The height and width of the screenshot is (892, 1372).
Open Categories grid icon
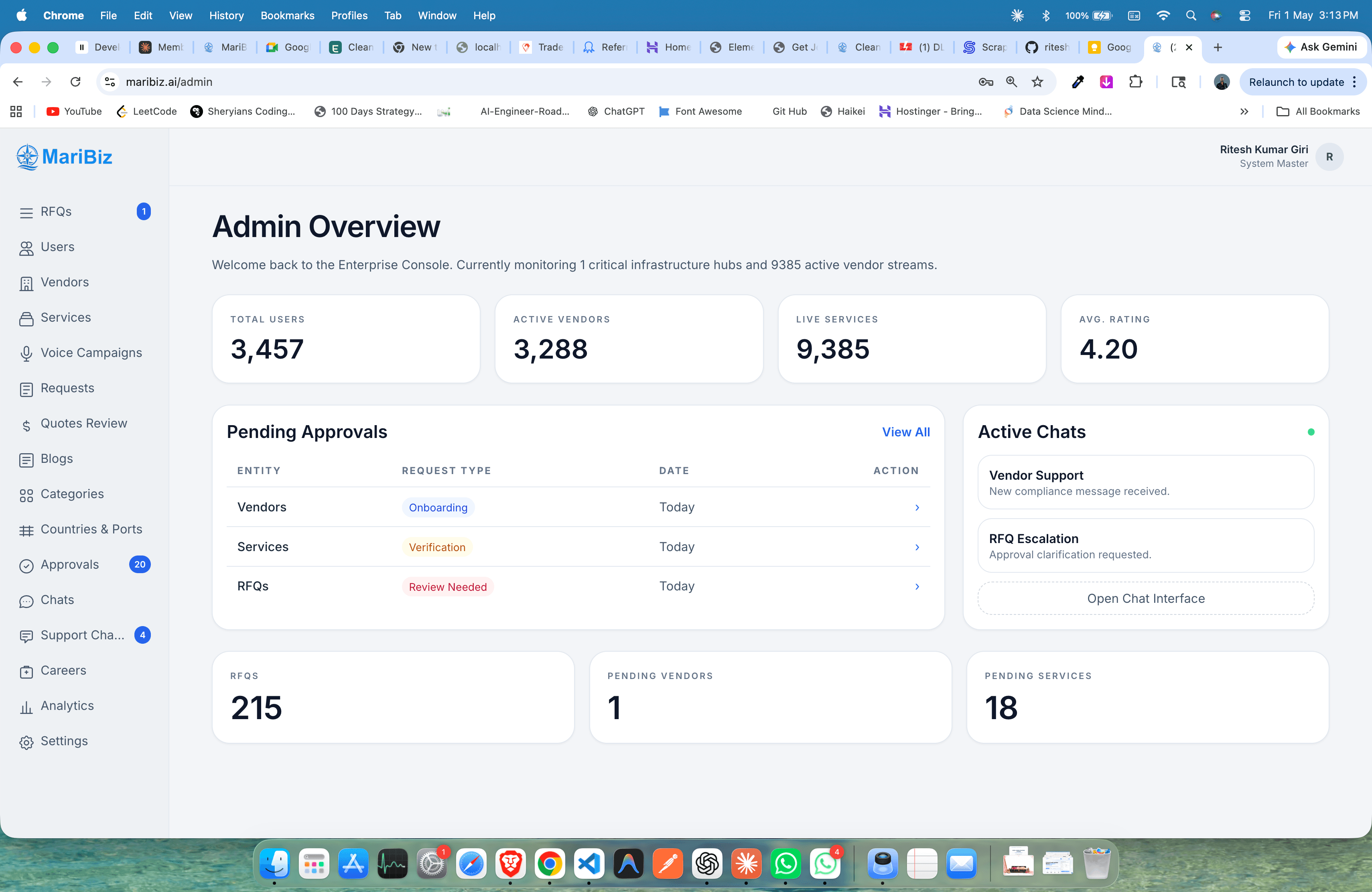[26, 495]
